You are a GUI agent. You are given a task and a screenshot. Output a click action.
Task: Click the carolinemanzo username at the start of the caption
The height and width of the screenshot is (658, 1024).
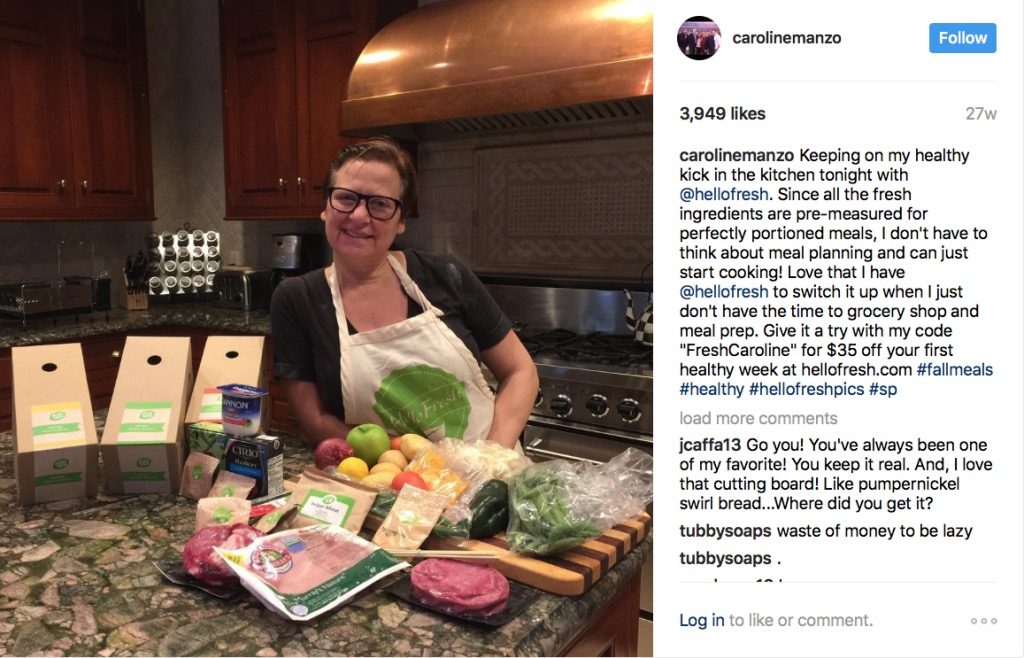pyautogui.click(x=737, y=155)
